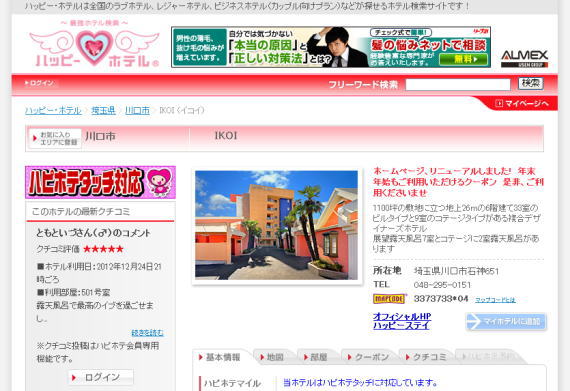Open the IKOI hotel exterior photo
Screen dimensions: 570x391
click(x=276, y=225)
